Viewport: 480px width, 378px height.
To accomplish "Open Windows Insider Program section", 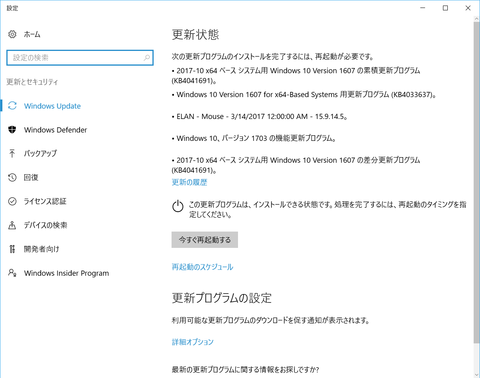I will click(x=66, y=273).
